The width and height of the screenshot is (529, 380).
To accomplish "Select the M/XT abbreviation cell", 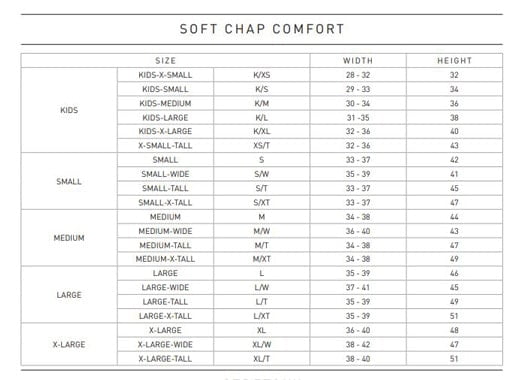I will pyautogui.click(x=261, y=259).
